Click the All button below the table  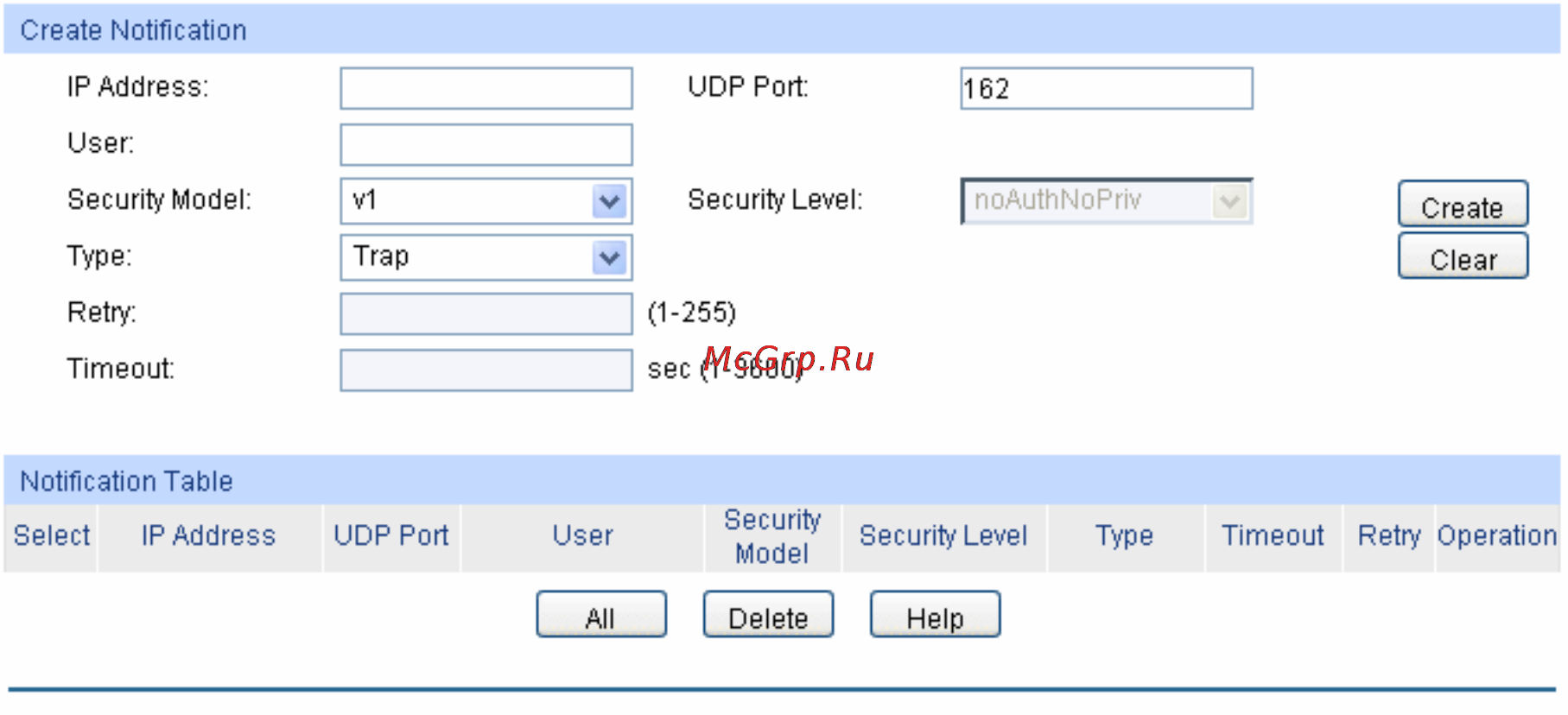(601, 615)
